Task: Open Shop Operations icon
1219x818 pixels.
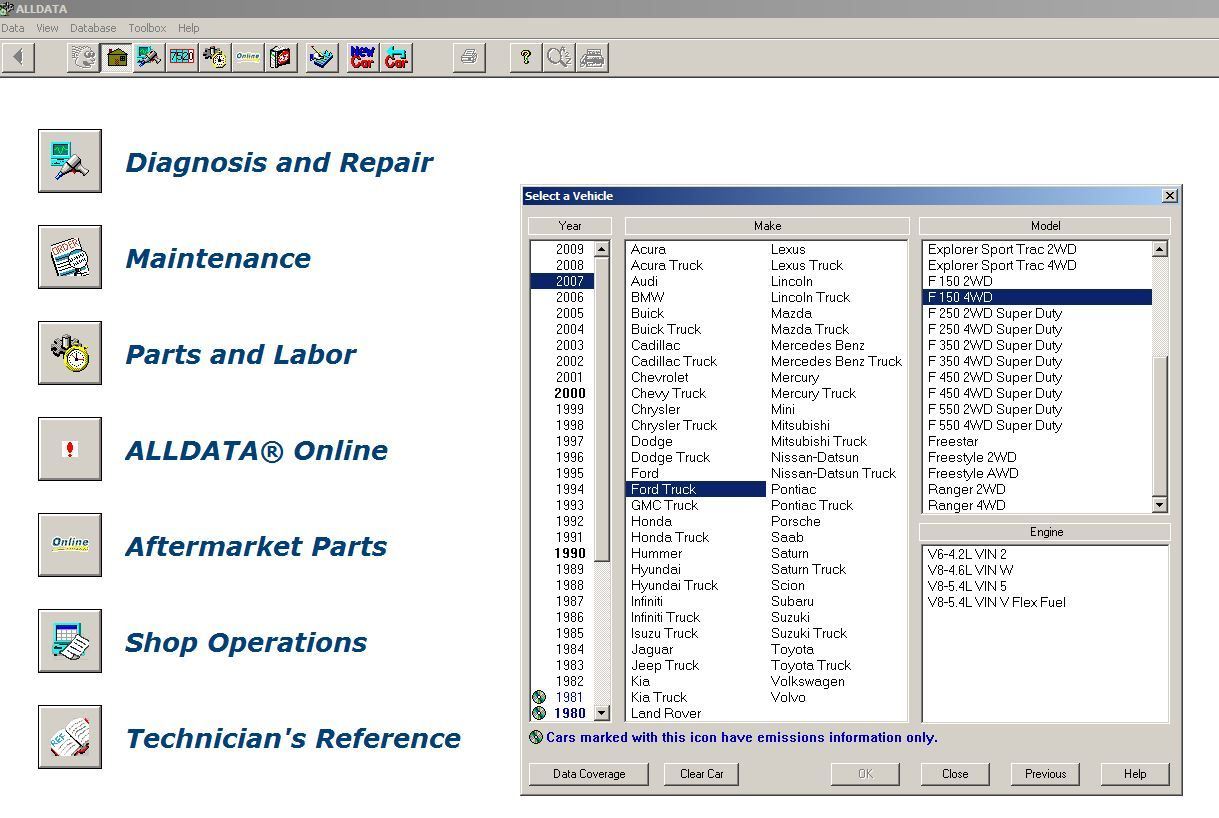Action: 70,641
